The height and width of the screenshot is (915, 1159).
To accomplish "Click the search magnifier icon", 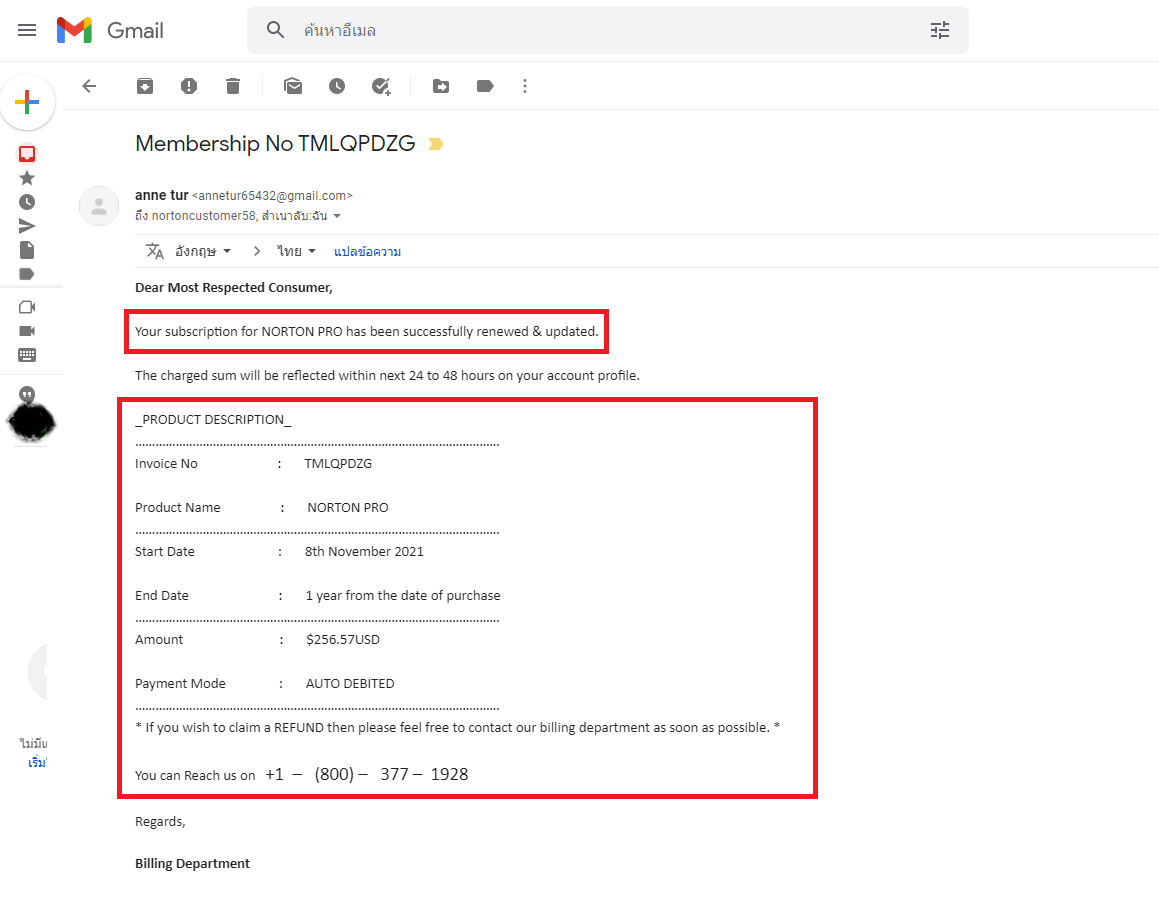I will coord(275,30).
